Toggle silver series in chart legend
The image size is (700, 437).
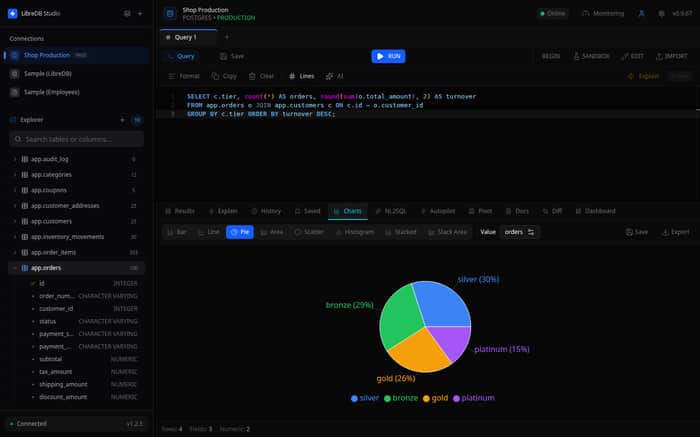pyautogui.click(x=365, y=398)
